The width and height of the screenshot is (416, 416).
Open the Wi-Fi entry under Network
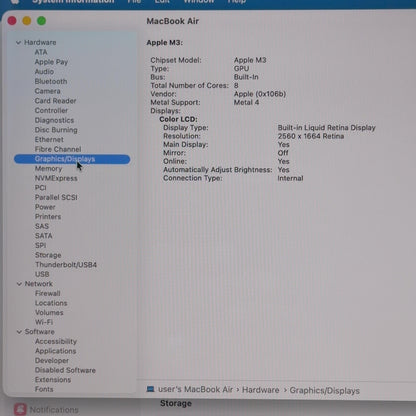[x=44, y=322]
